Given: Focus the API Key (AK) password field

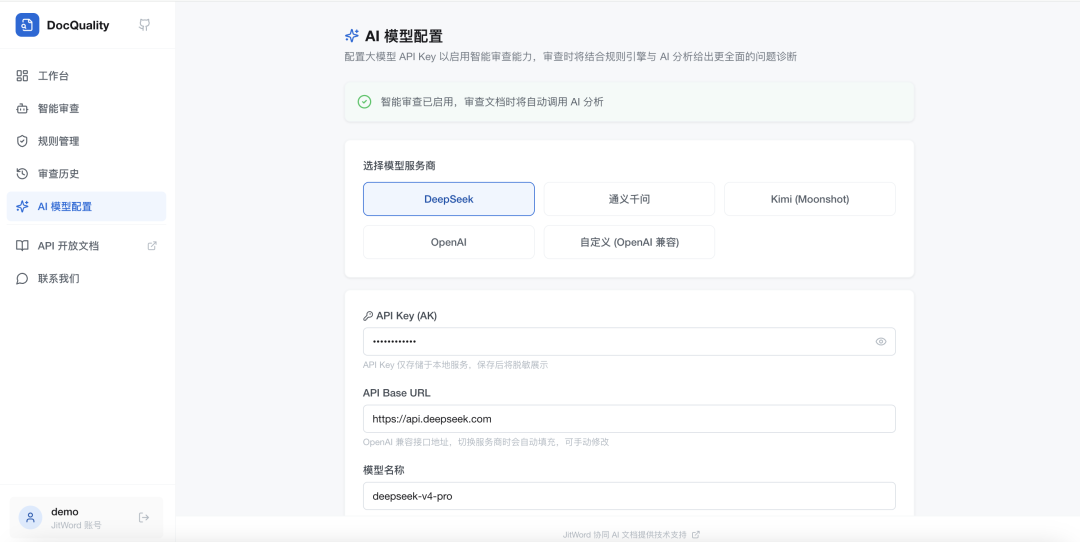Looking at the screenshot, I should (630, 342).
